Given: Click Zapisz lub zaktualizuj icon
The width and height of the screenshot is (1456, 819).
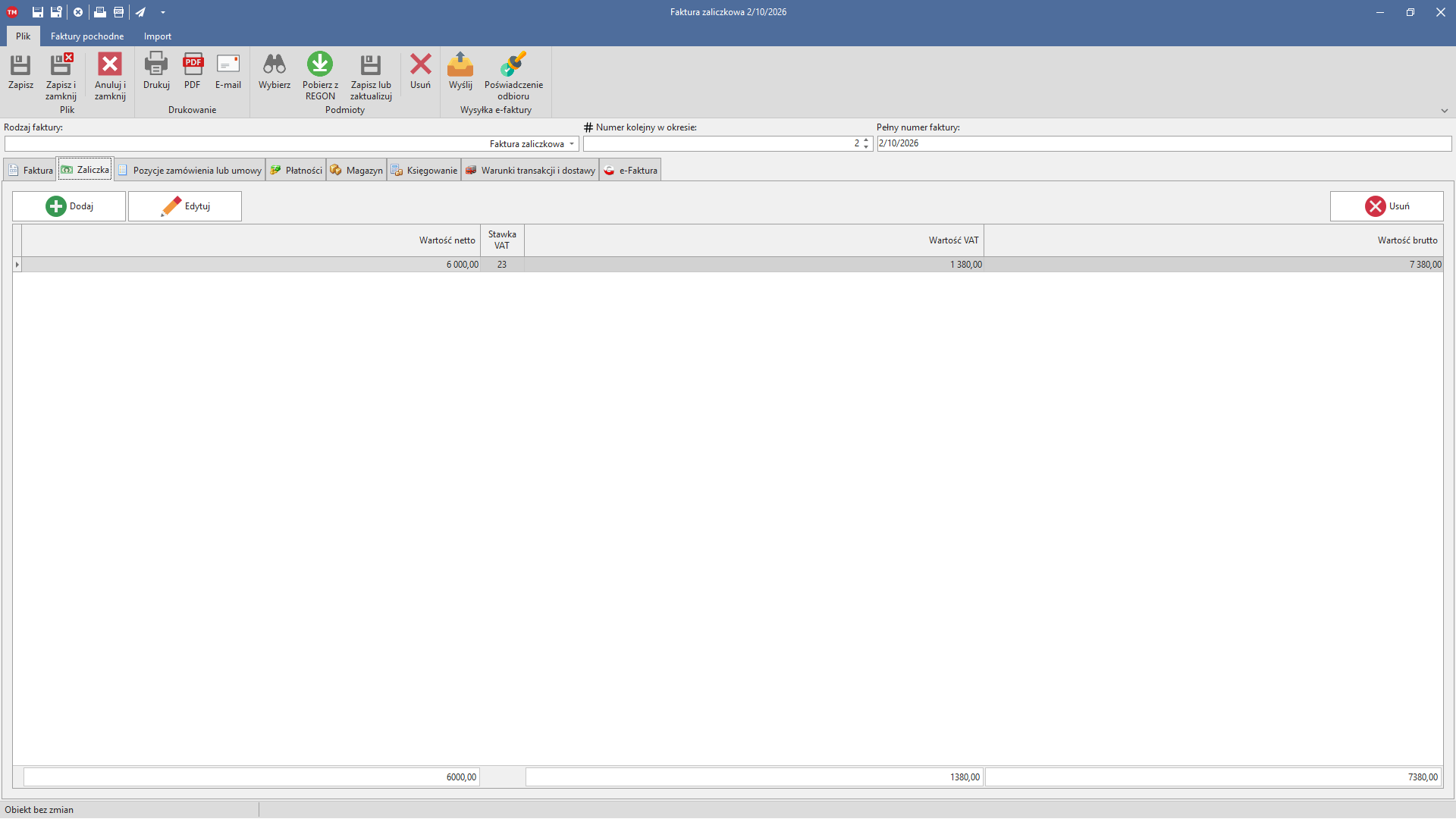Looking at the screenshot, I should pyautogui.click(x=371, y=64).
